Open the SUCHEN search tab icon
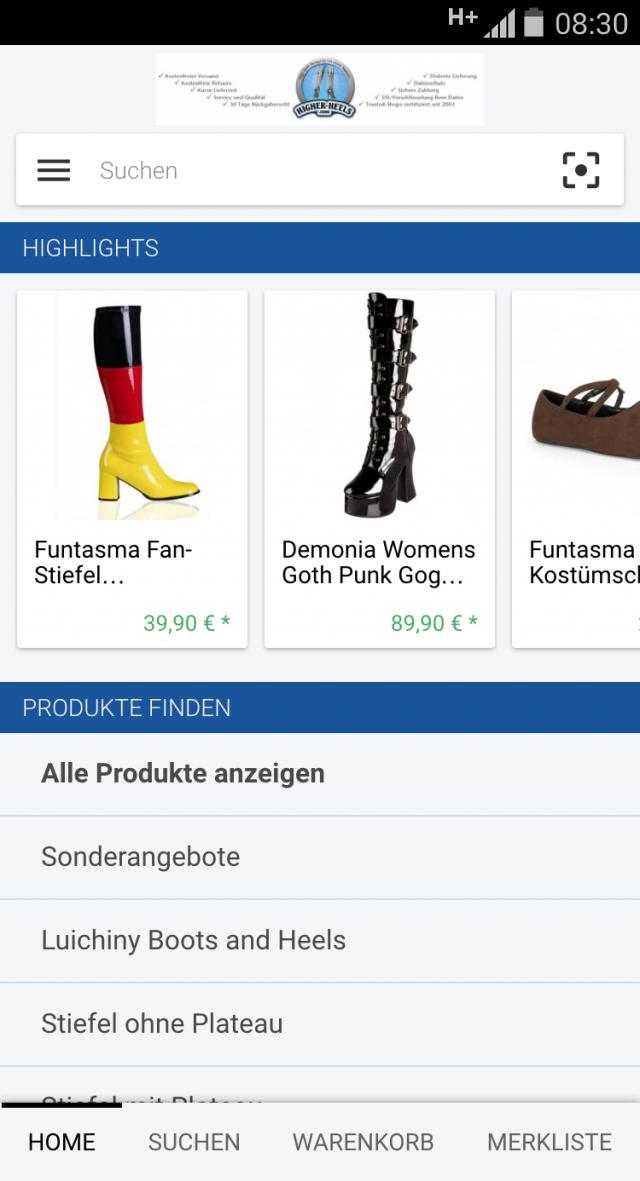640x1181 pixels. [x=193, y=1141]
